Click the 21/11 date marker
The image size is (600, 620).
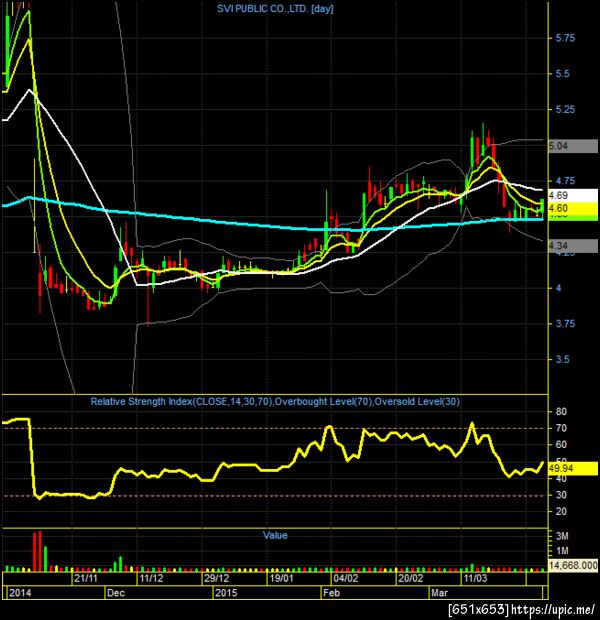(x=86, y=578)
